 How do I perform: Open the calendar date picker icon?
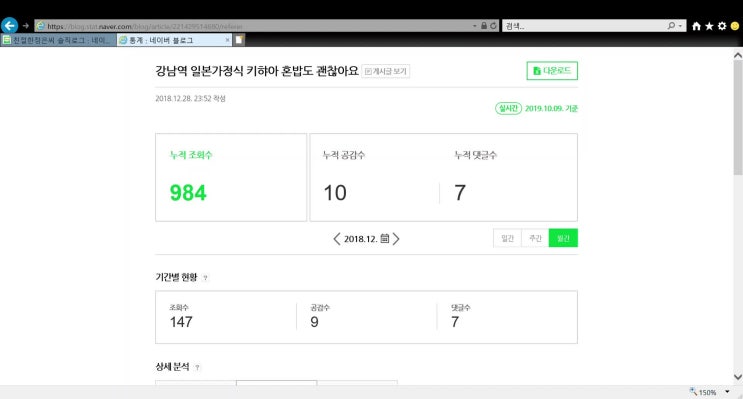[x=385, y=238]
